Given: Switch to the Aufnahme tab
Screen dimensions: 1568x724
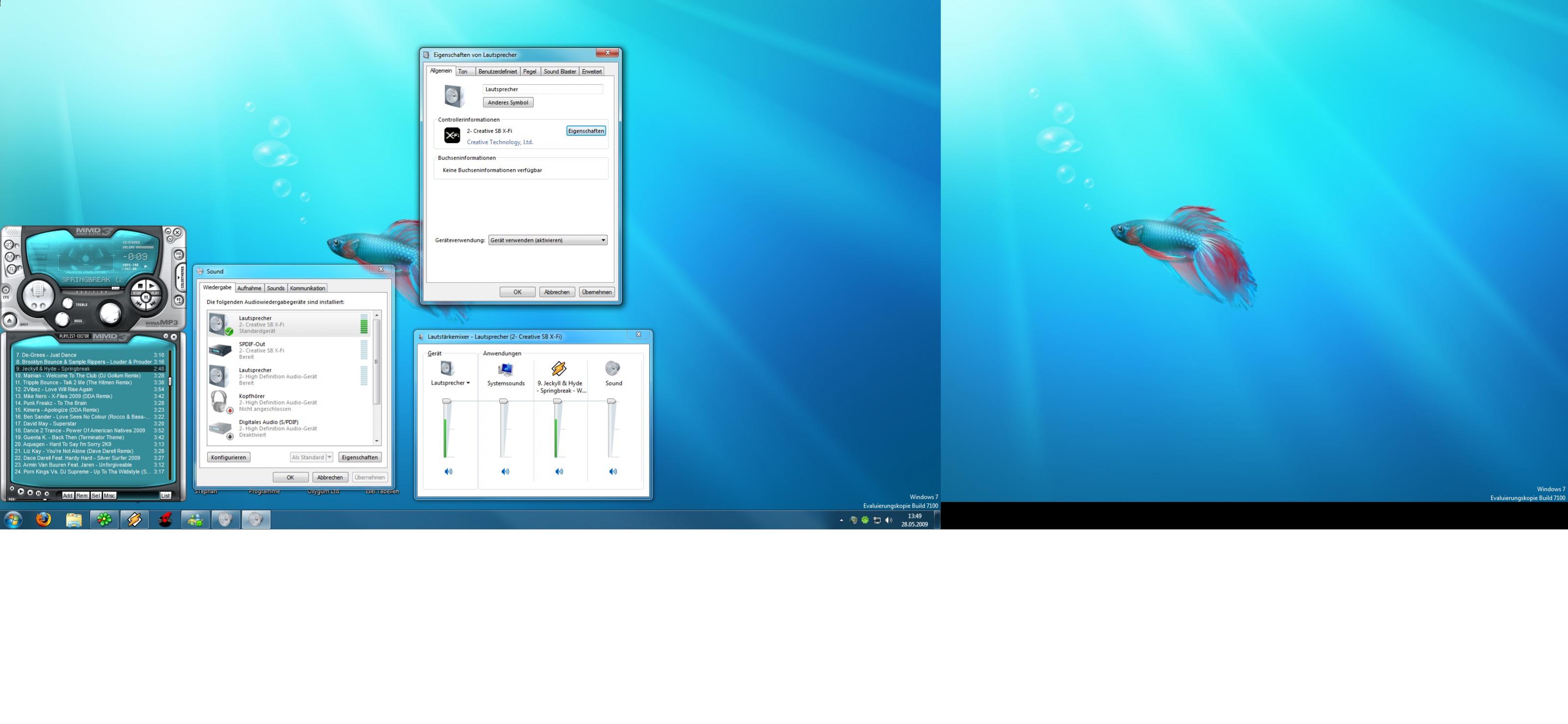Looking at the screenshot, I should click(249, 288).
